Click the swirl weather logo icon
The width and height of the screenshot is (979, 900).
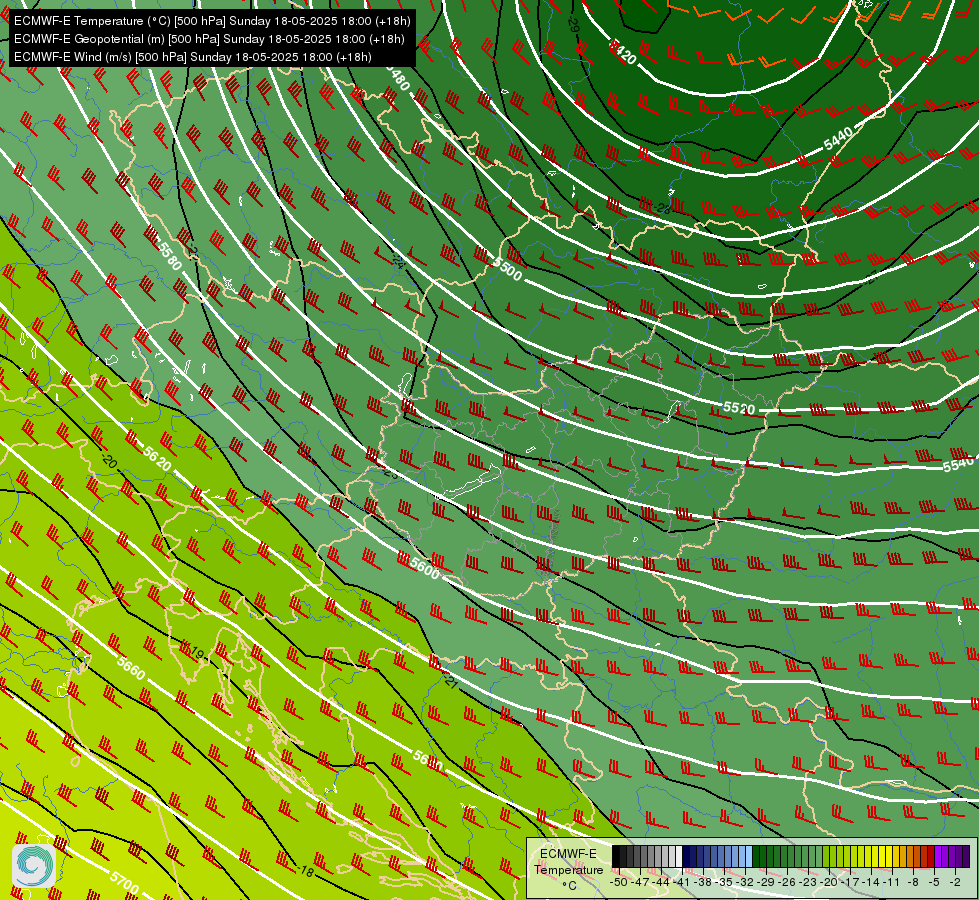tap(34, 865)
